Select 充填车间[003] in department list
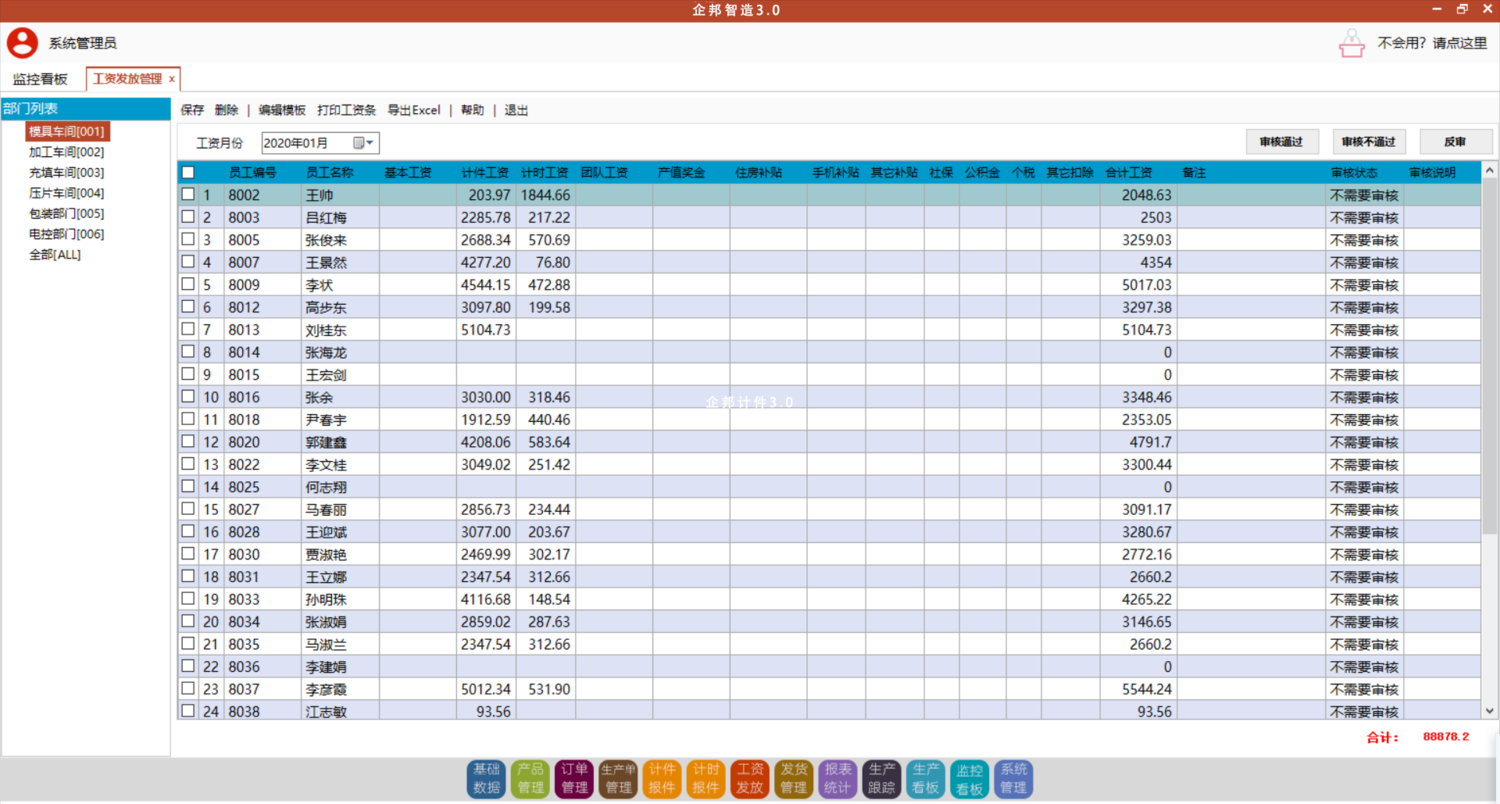The image size is (1500, 804). [66, 172]
